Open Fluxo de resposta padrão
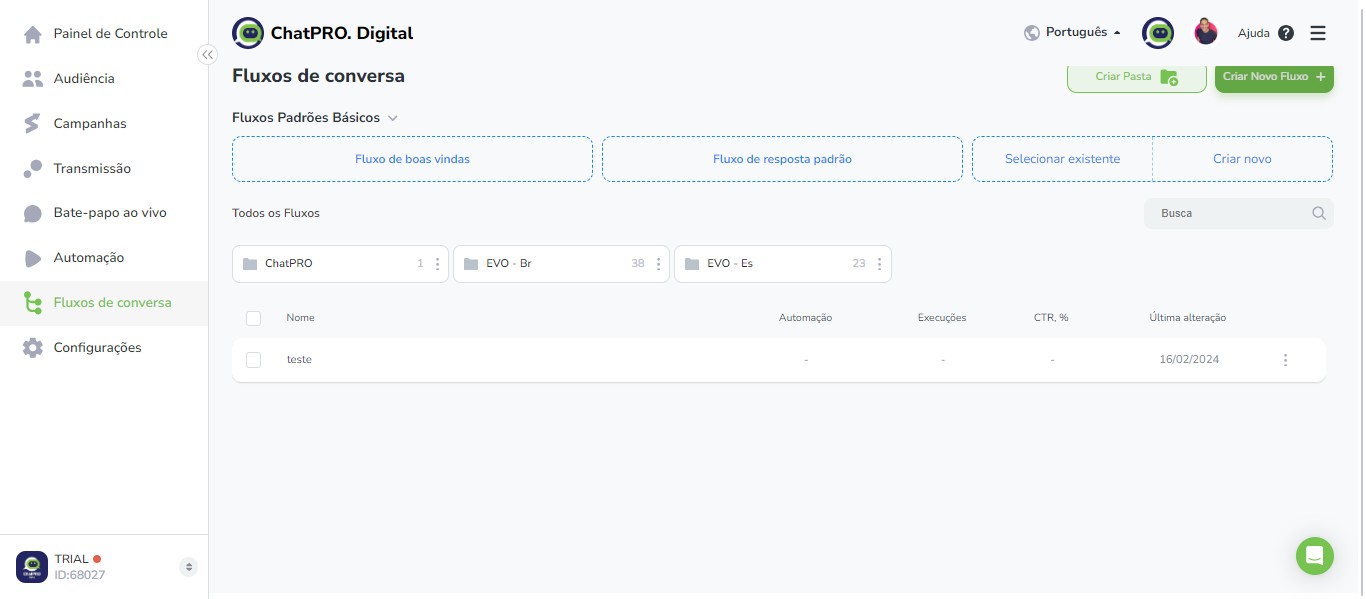 (x=782, y=159)
